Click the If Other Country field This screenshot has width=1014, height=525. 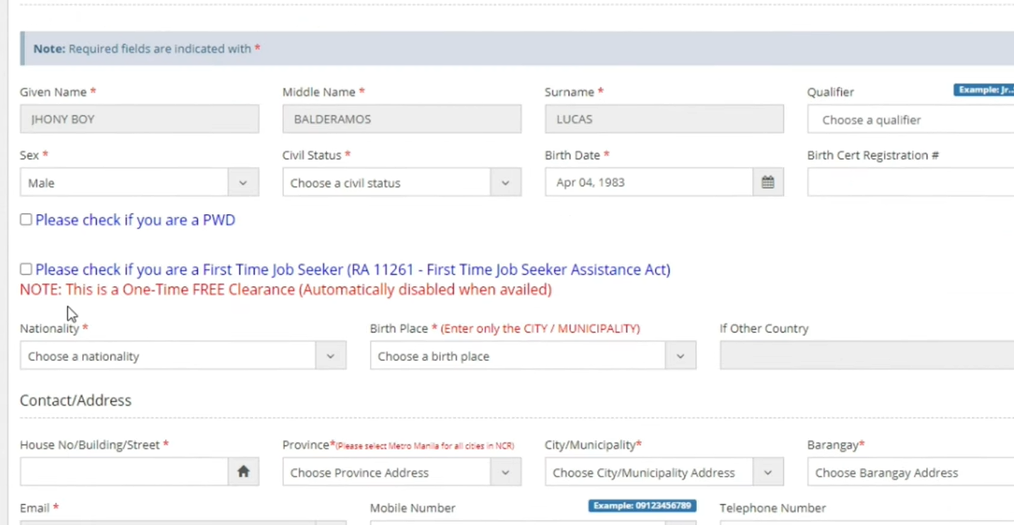[867, 356]
